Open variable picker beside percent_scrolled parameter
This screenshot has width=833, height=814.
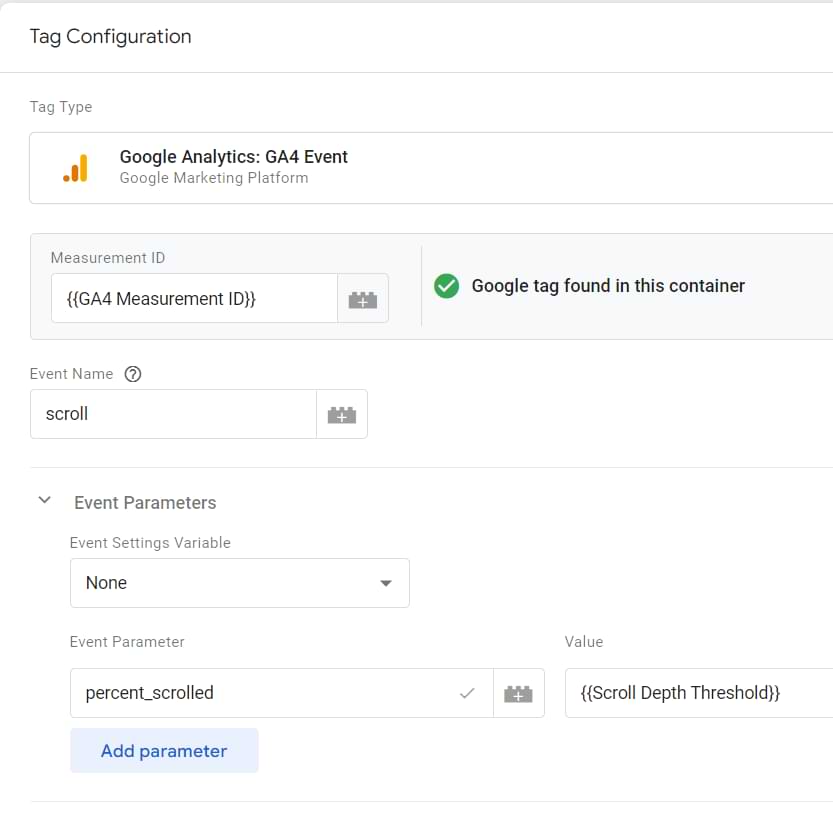tap(518, 693)
